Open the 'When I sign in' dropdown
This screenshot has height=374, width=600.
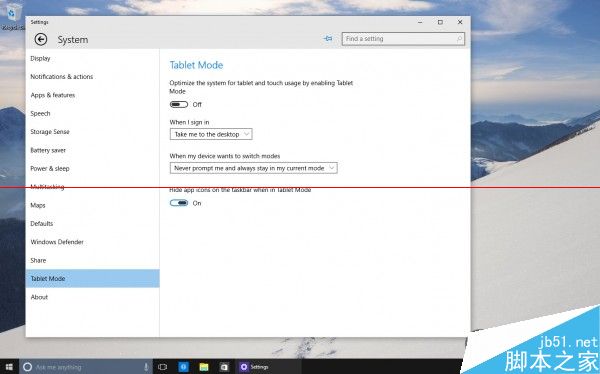211,134
